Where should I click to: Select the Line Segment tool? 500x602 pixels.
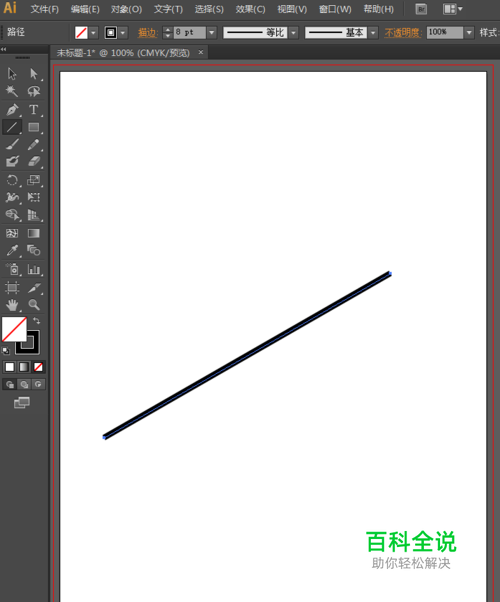point(12,127)
